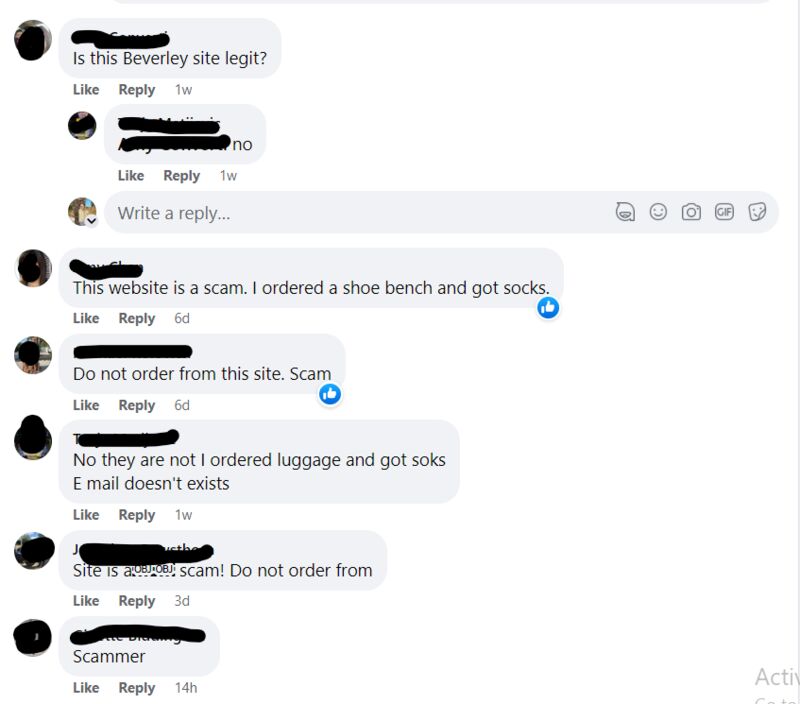Like the luggage and soks comment

tap(86, 515)
